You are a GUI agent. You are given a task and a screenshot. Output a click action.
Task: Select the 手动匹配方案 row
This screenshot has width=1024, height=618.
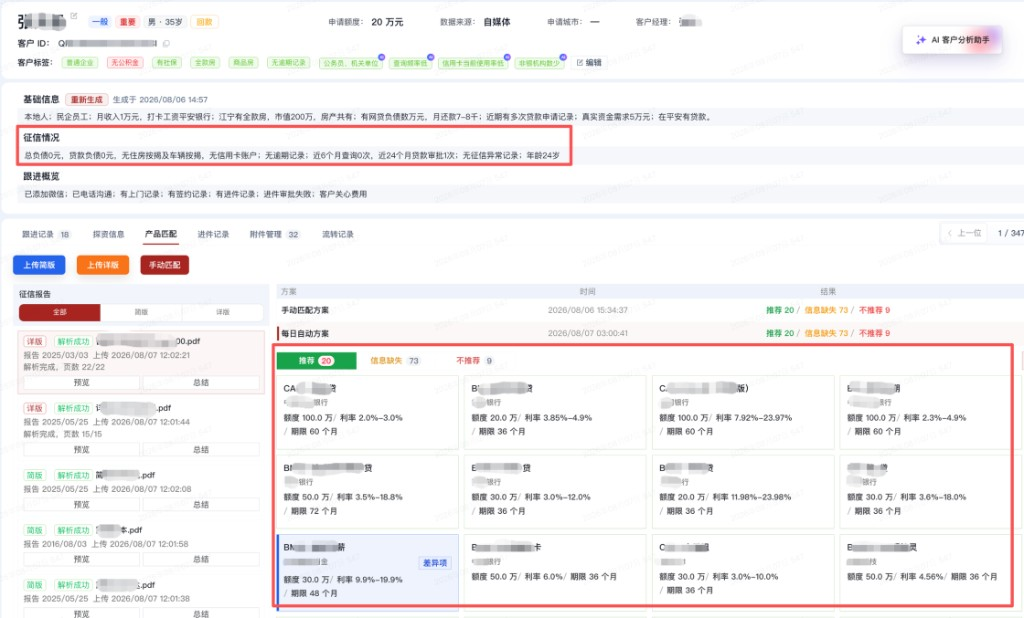point(650,310)
